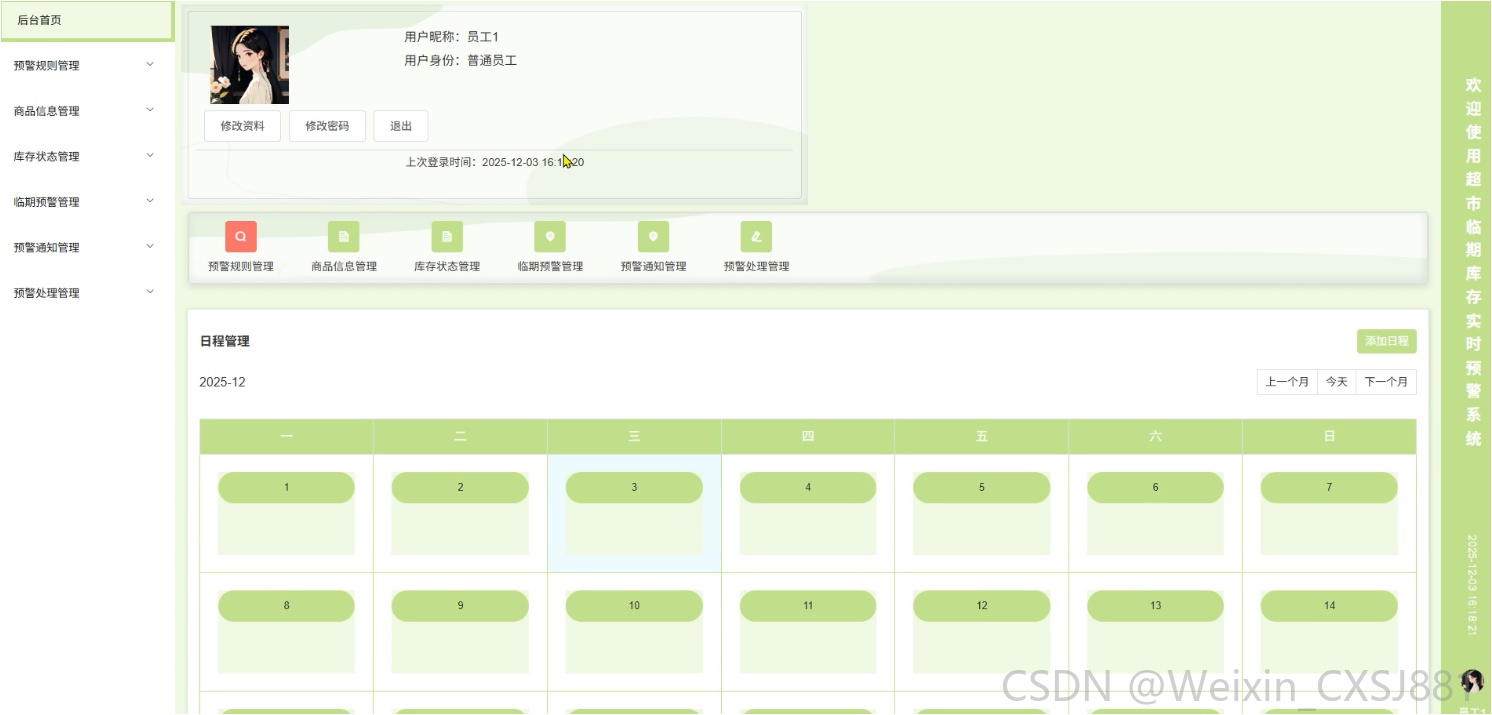This screenshot has width=1492, height=715.
Task: Click the 用户身份：普通员工 text
Action: [460, 60]
